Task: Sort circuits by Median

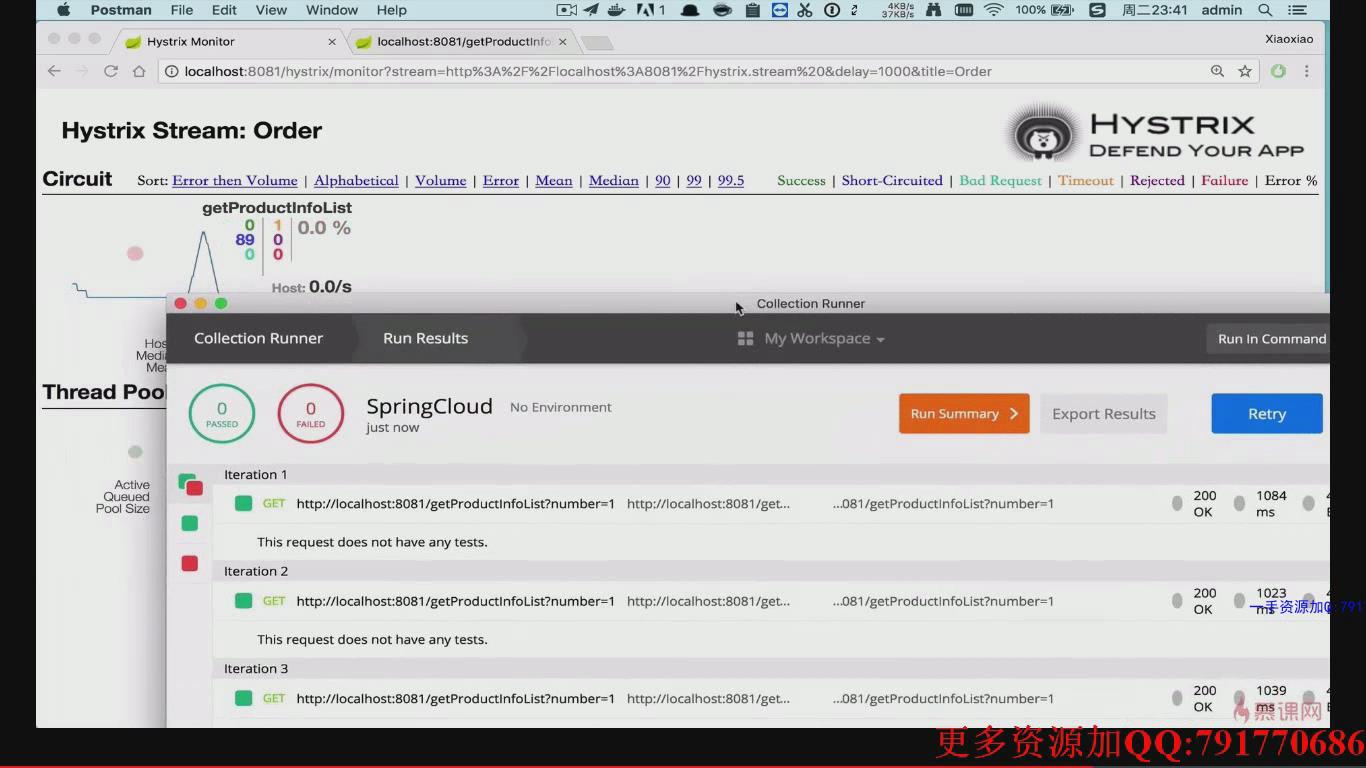Action: click(x=614, y=181)
